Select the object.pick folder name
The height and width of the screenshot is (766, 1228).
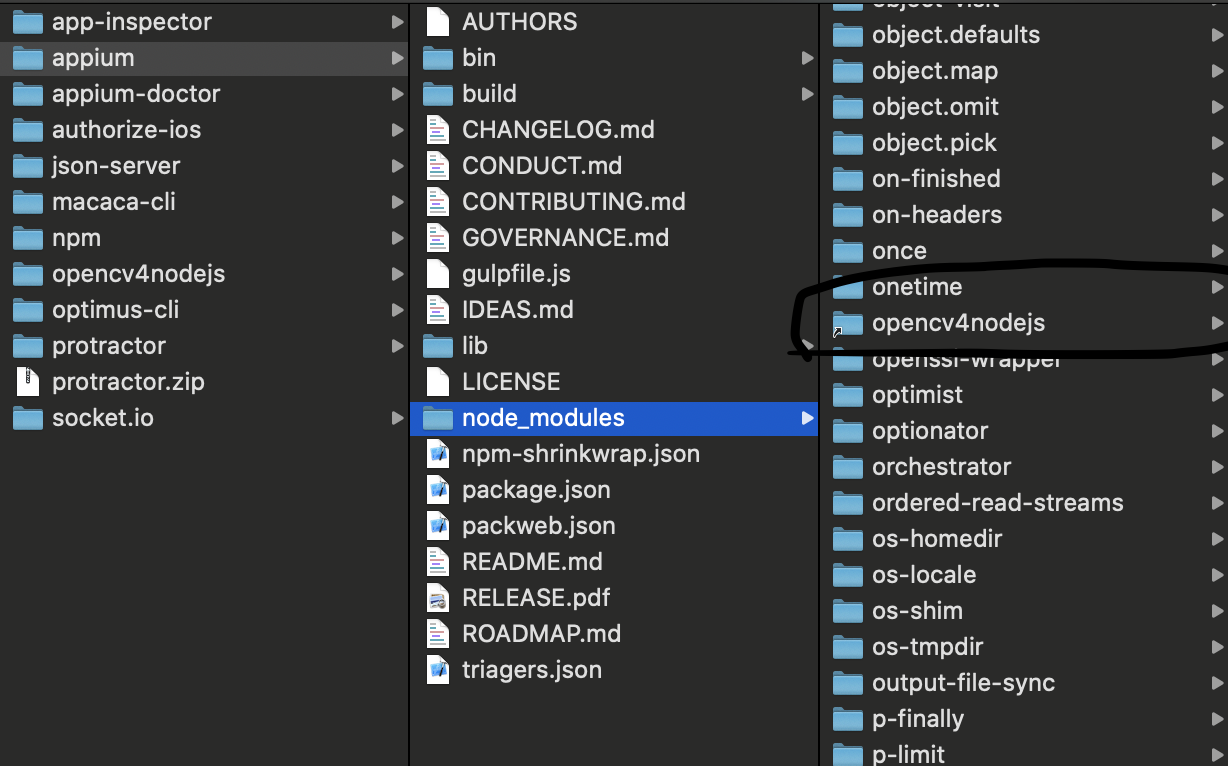coord(934,143)
